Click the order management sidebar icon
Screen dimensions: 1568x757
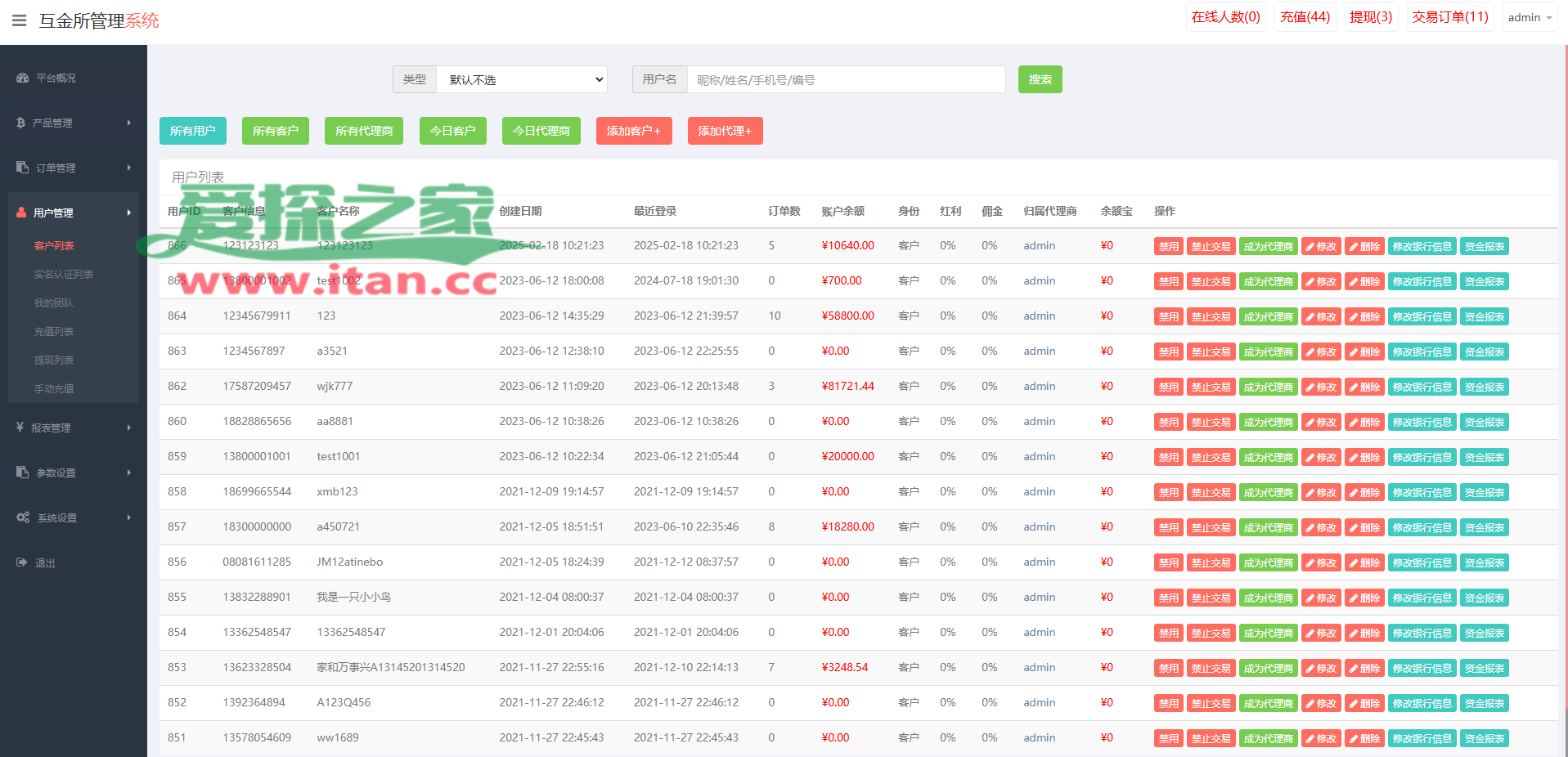point(22,168)
